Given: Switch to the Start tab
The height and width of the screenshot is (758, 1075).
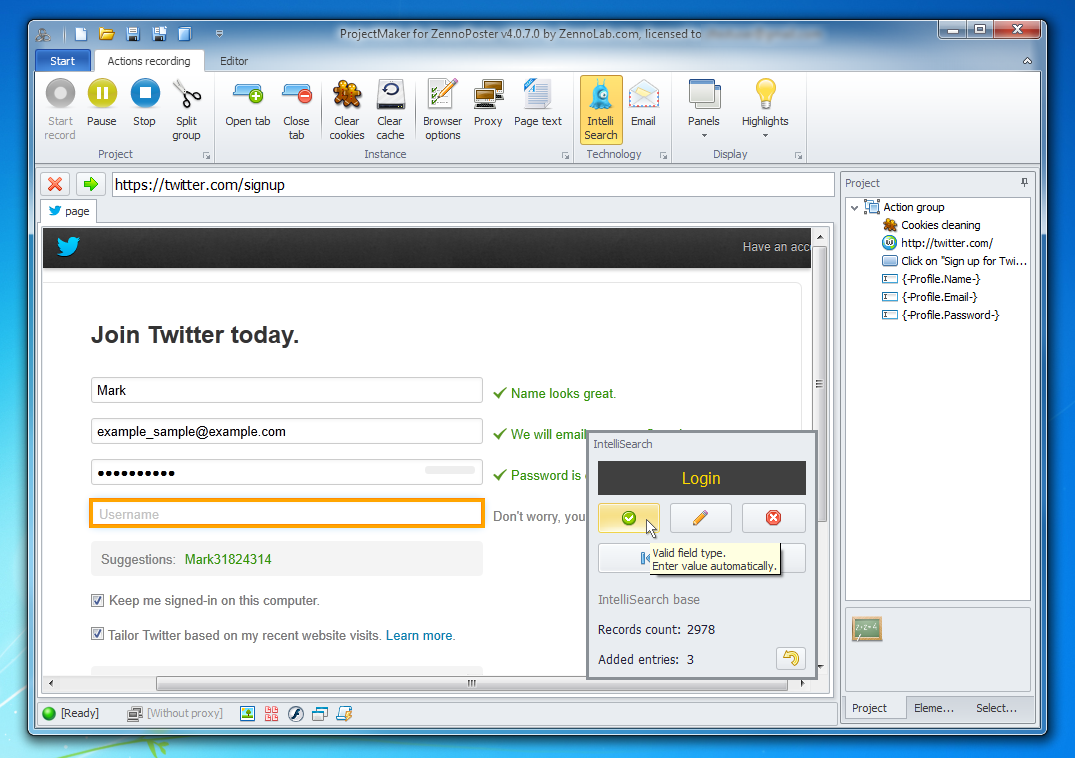Looking at the screenshot, I should 62,61.
